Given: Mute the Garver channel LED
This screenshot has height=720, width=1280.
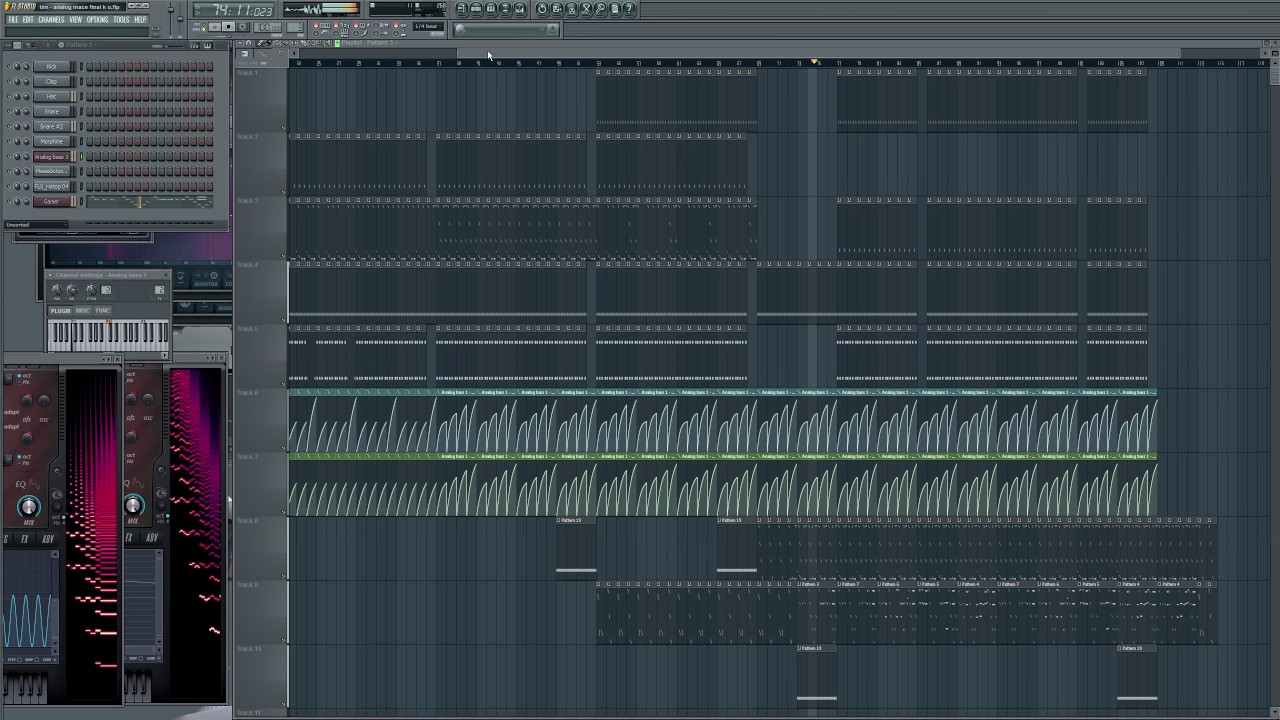Looking at the screenshot, I should tap(9, 201).
